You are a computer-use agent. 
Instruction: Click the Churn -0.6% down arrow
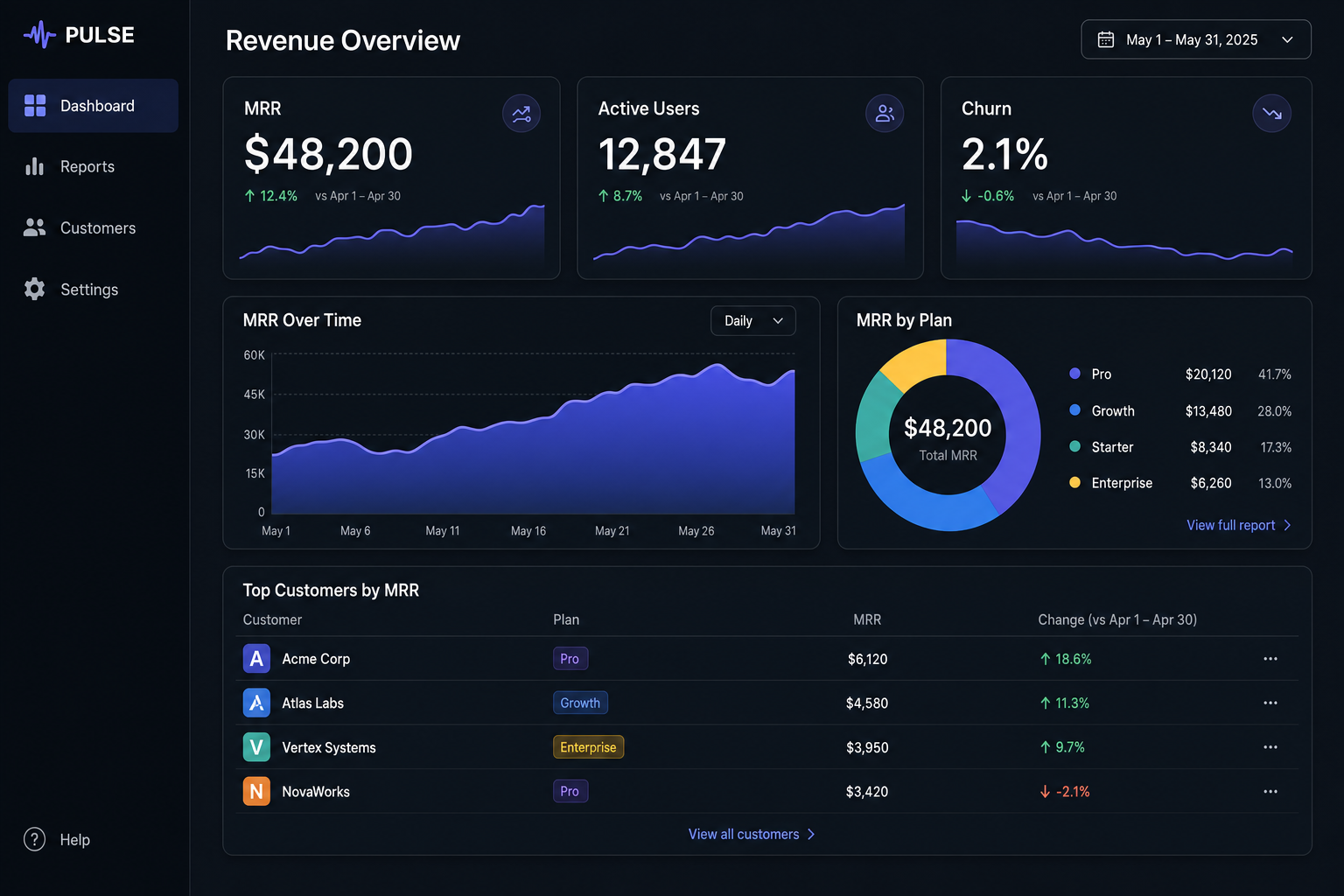pyautogui.click(x=967, y=196)
